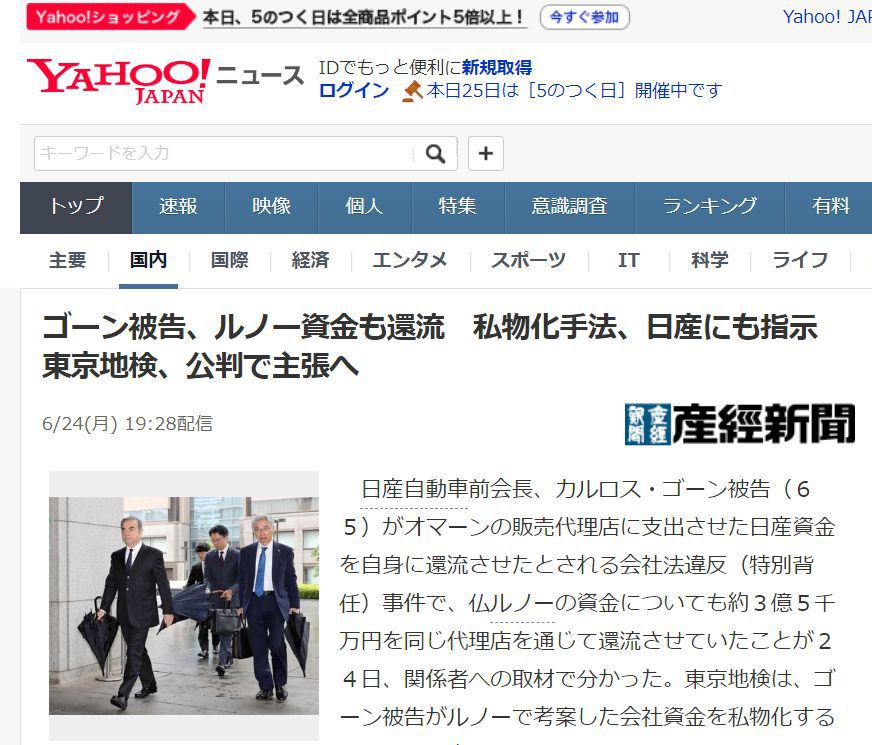Viewport: 872px width, 745px height.
Task: Open the スポーツ category
Action: pos(528,260)
